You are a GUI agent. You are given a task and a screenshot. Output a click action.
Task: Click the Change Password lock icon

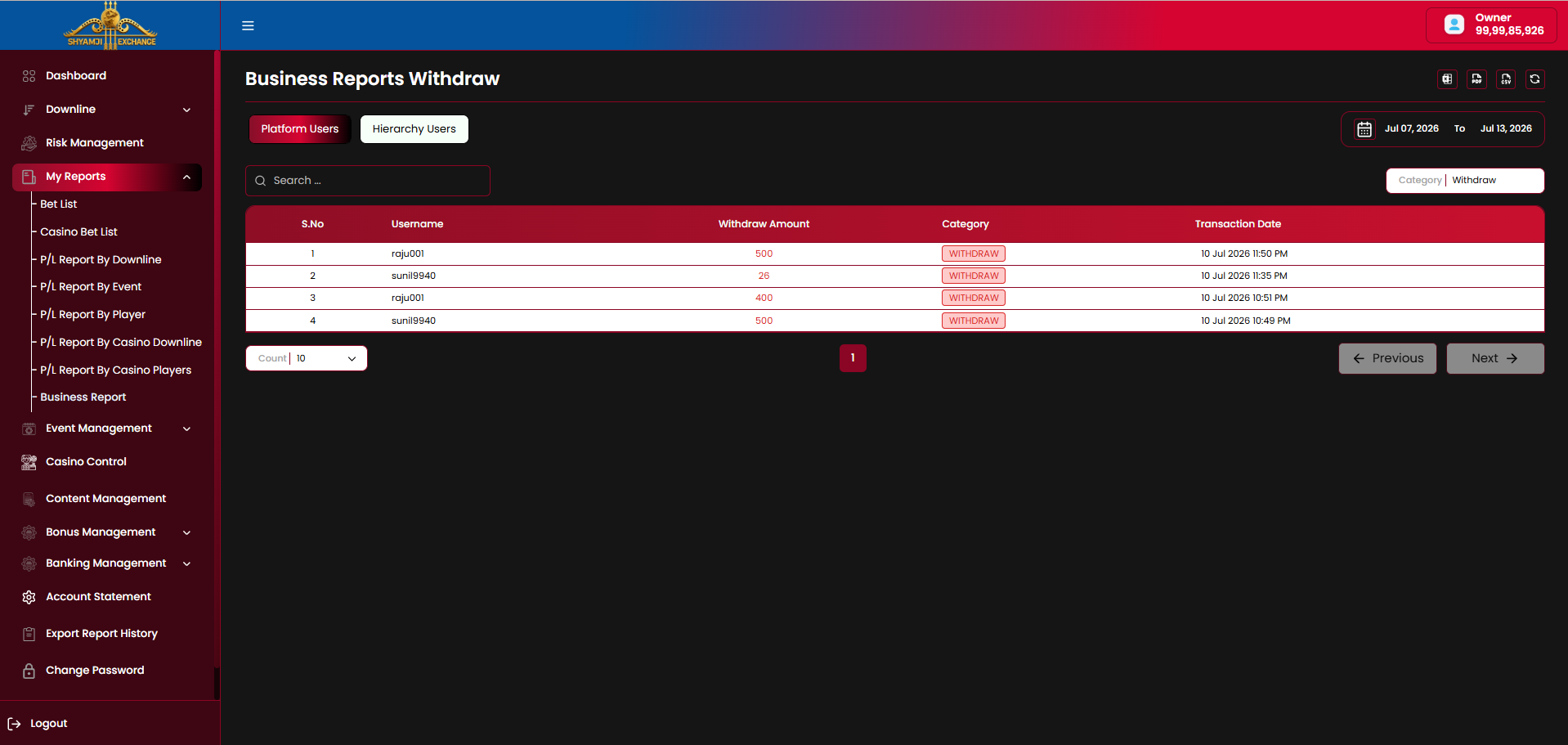[29, 671]
